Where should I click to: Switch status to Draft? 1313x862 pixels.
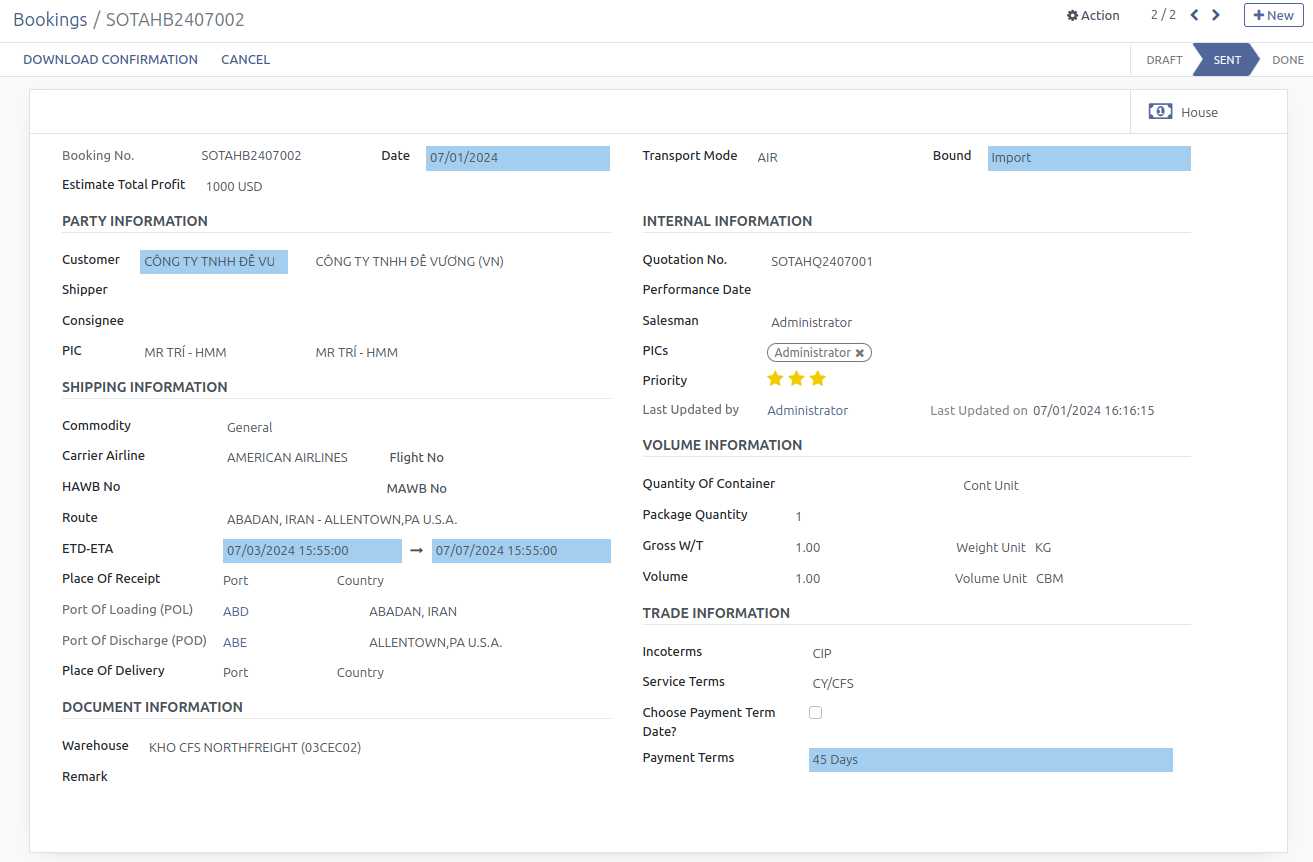[1164, 60]
